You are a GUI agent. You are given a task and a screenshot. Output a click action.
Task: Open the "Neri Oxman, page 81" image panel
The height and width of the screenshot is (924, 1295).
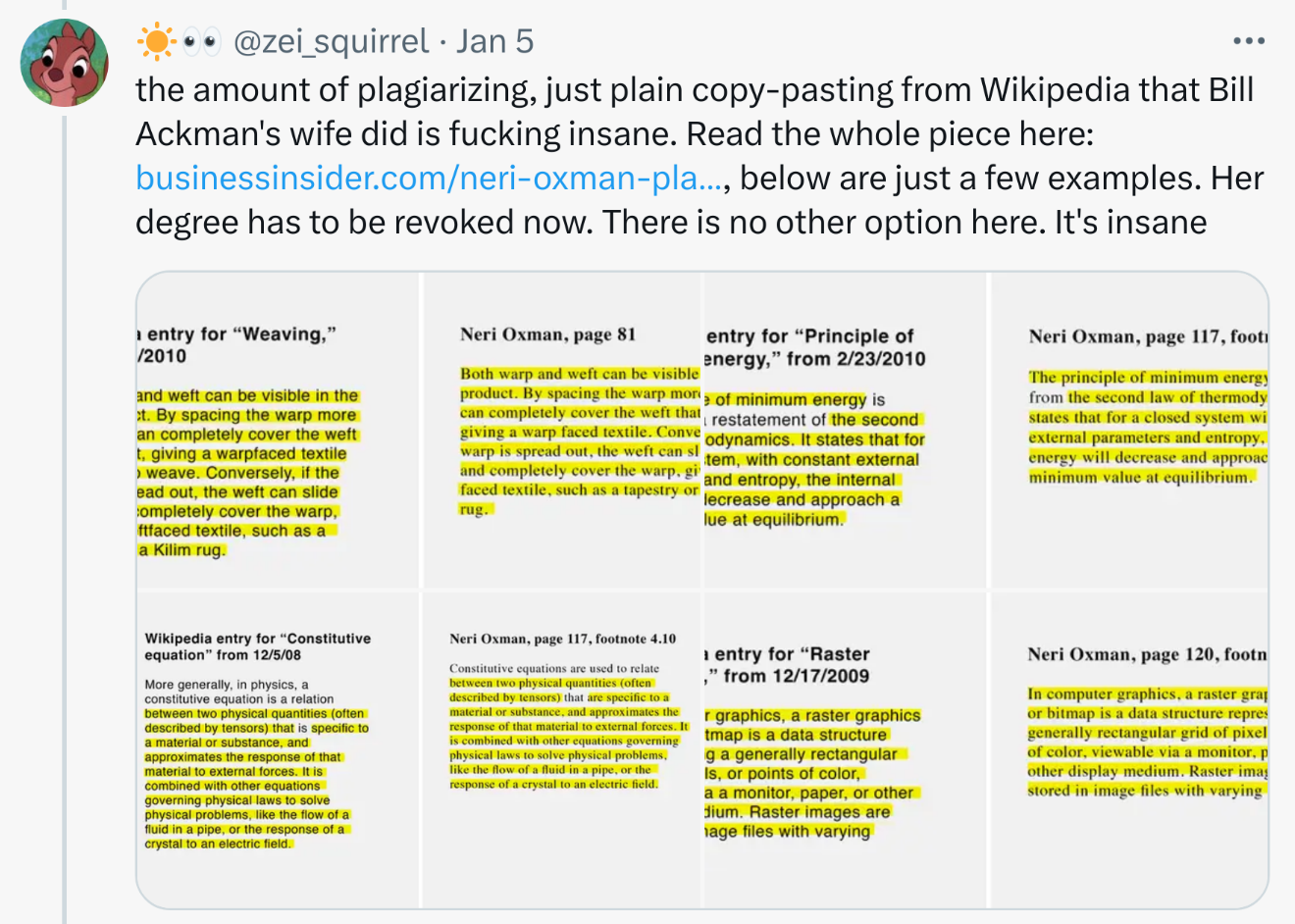pyautogui.click(x=563, y=432)
